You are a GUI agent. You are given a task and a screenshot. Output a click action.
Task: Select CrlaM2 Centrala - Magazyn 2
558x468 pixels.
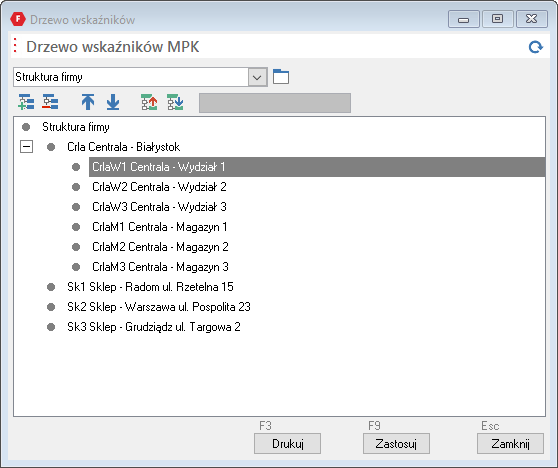[160, 247]
